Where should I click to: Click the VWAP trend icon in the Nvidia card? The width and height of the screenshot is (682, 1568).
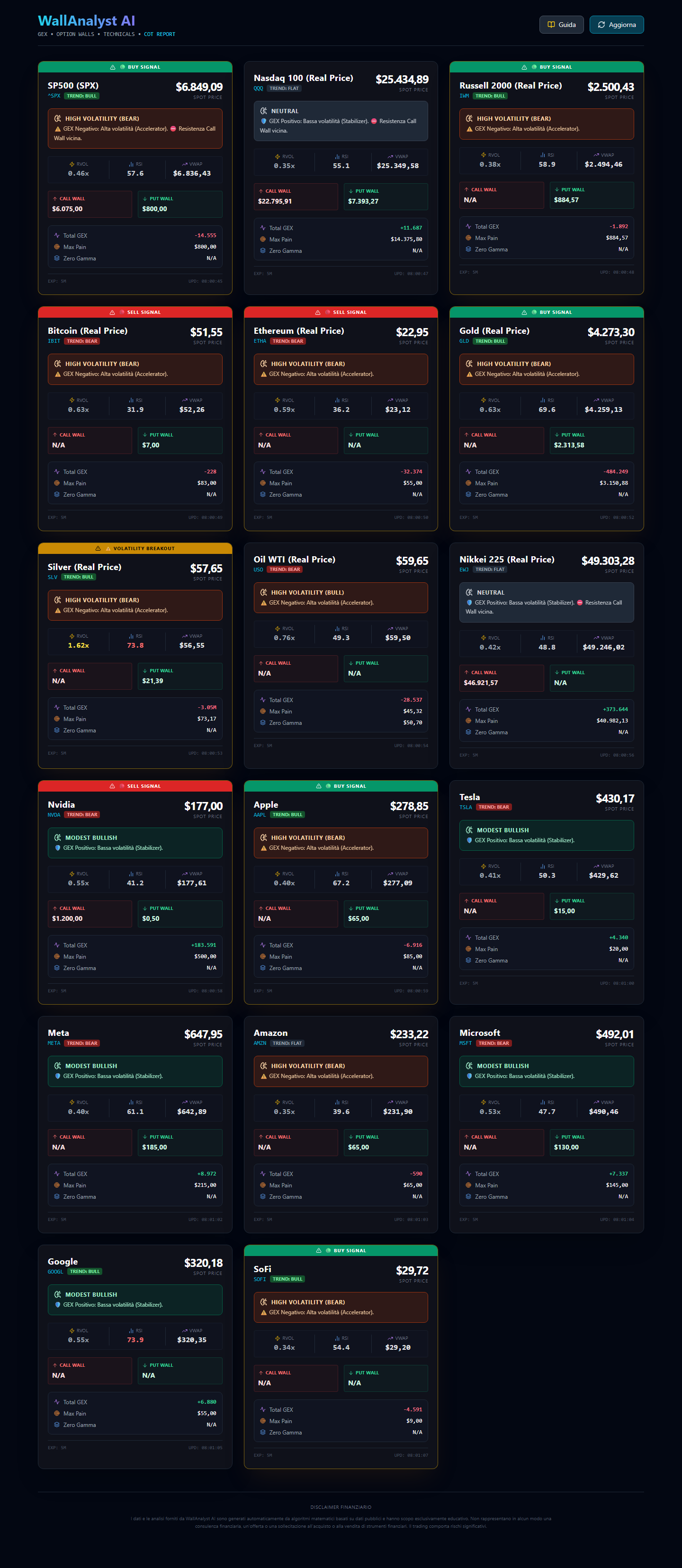[x=185, y=874]
